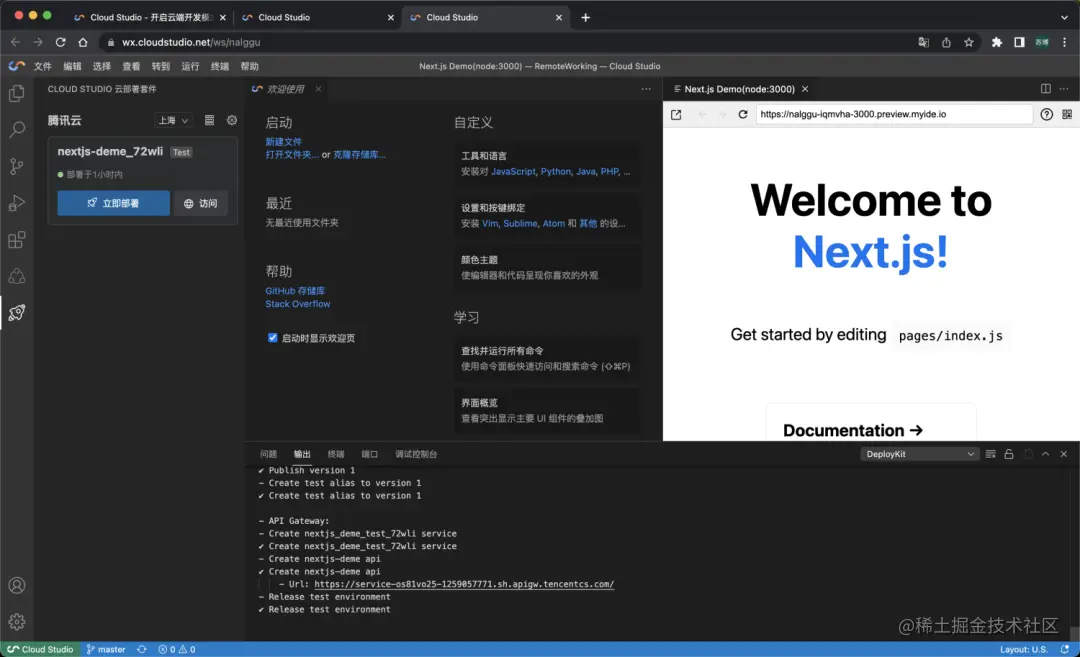Open the 终端 menu
Screen dimensions: 1080x657
coord(220,66)
